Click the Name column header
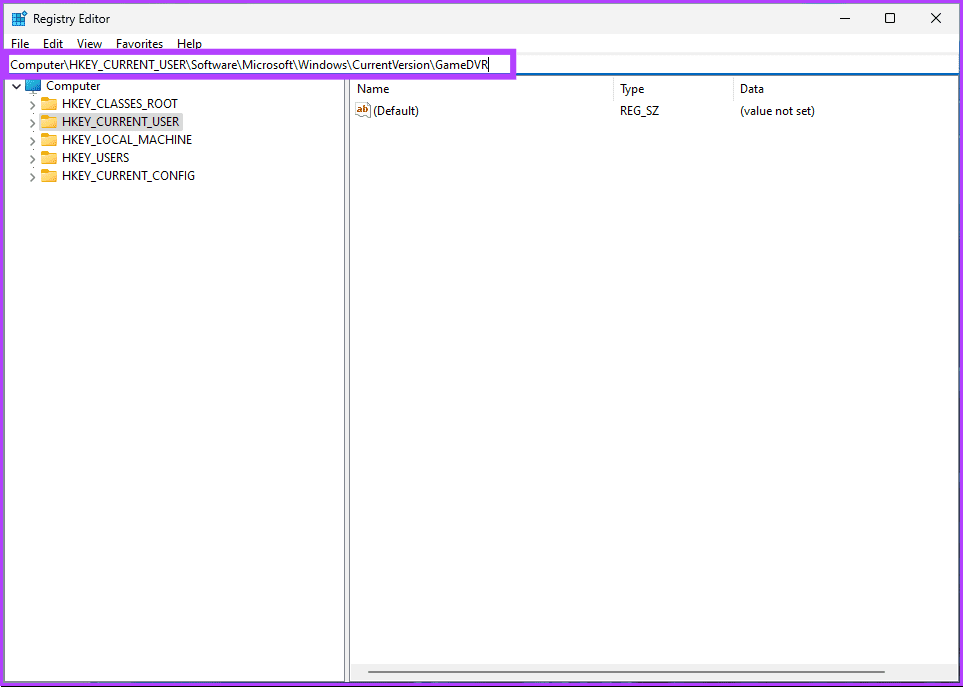963x687 pixels. coord(482,89)
